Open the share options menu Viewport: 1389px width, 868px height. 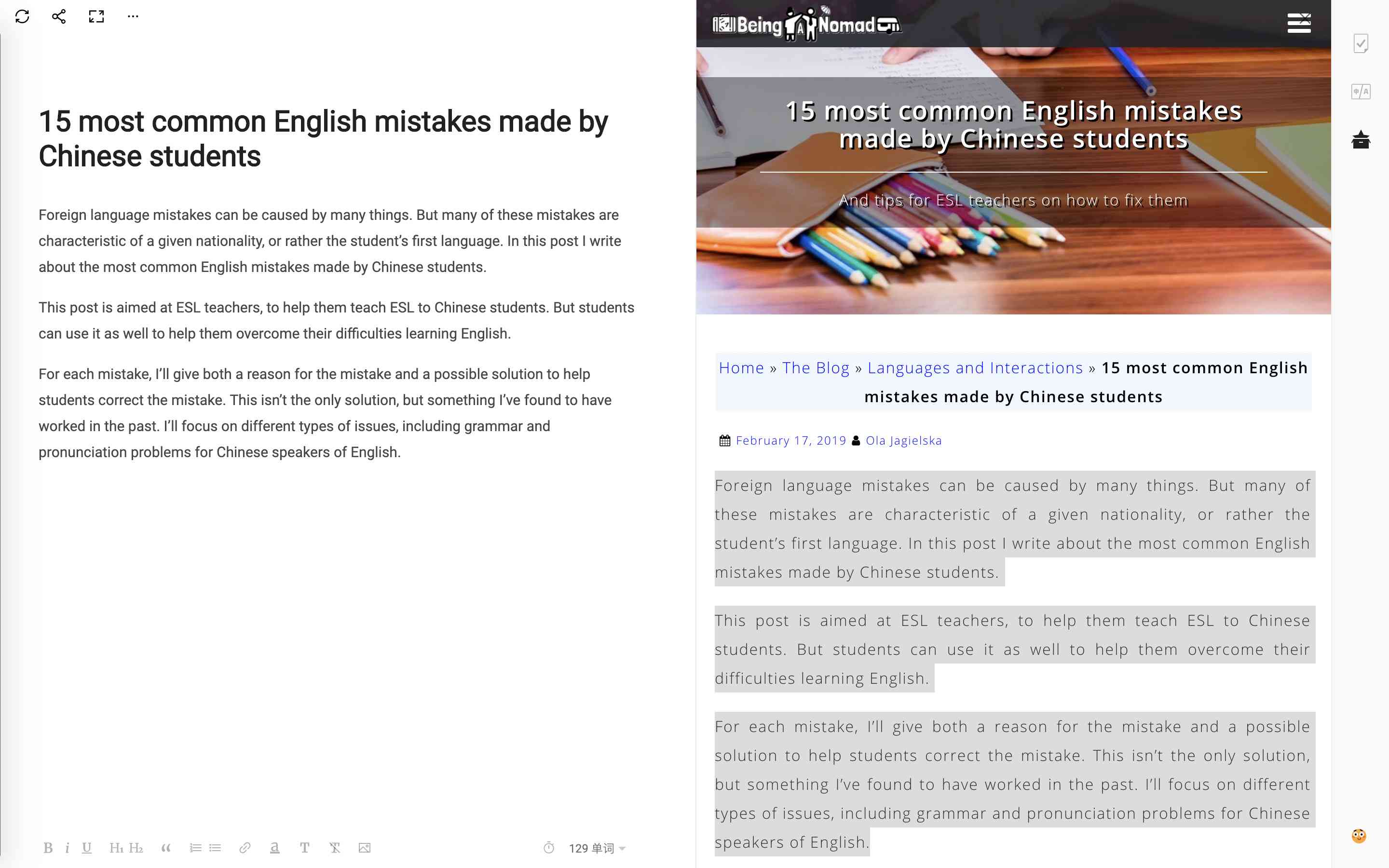point(58,16)
